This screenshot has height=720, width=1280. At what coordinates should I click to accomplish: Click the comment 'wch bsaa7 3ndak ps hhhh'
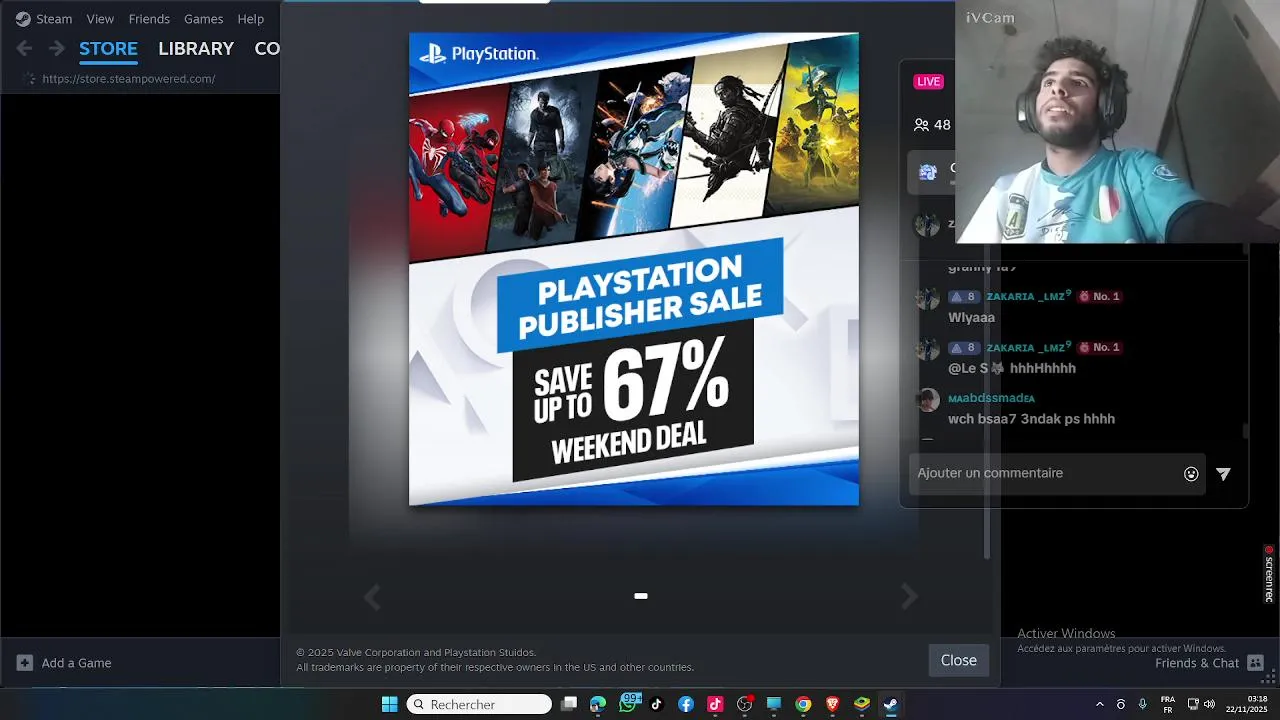pos(1031,419)
